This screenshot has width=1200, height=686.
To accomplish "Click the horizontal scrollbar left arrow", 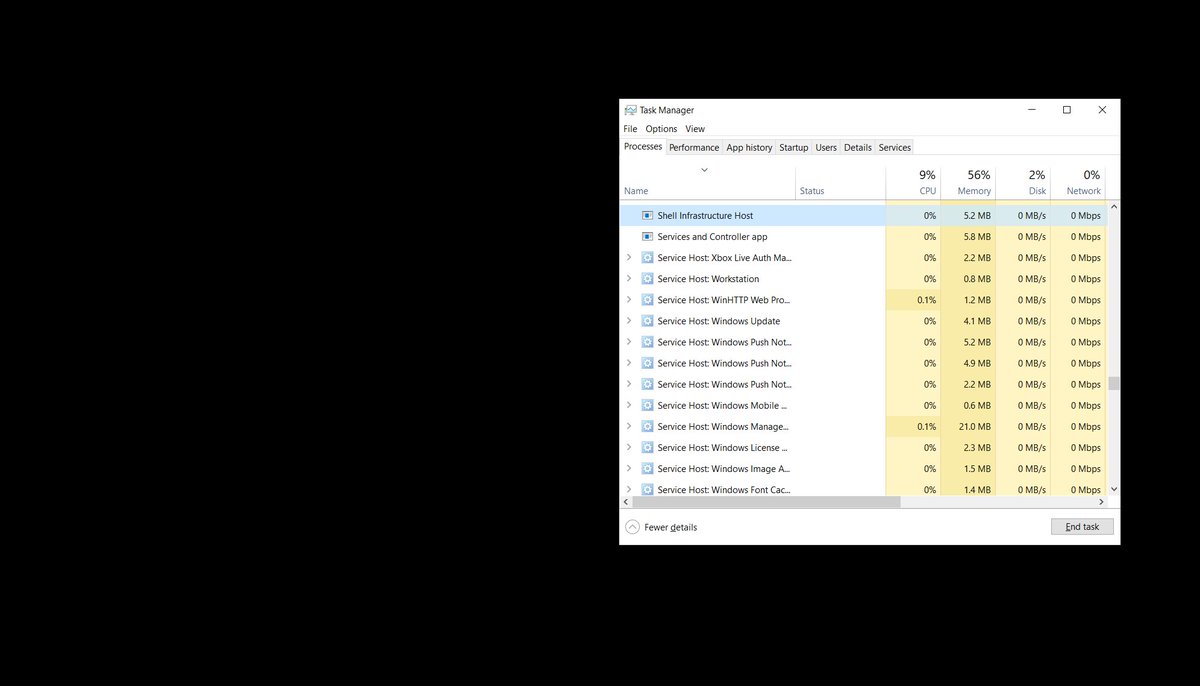I will 626,502.
